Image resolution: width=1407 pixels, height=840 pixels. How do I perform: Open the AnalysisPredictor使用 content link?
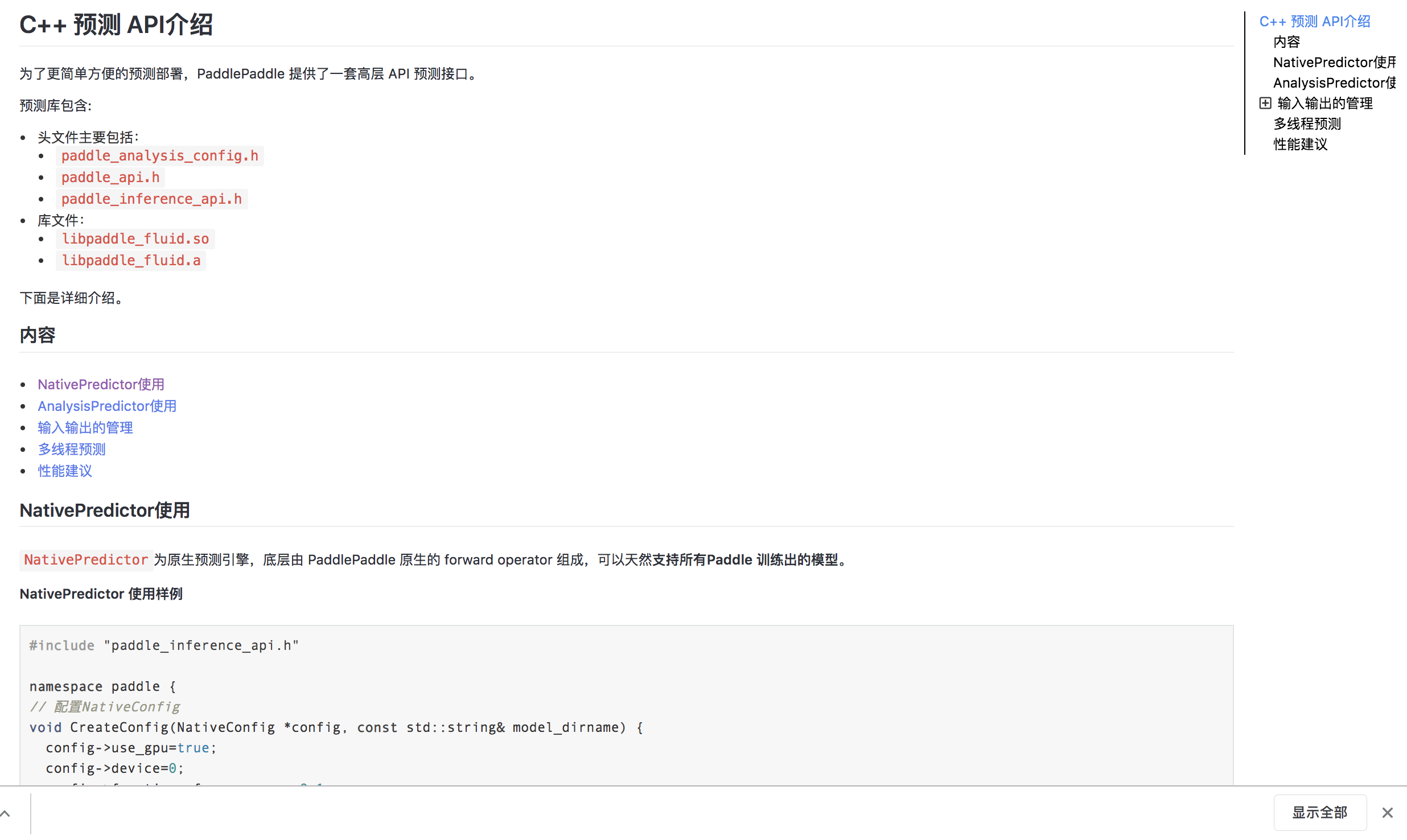click(x=107, y=406)
